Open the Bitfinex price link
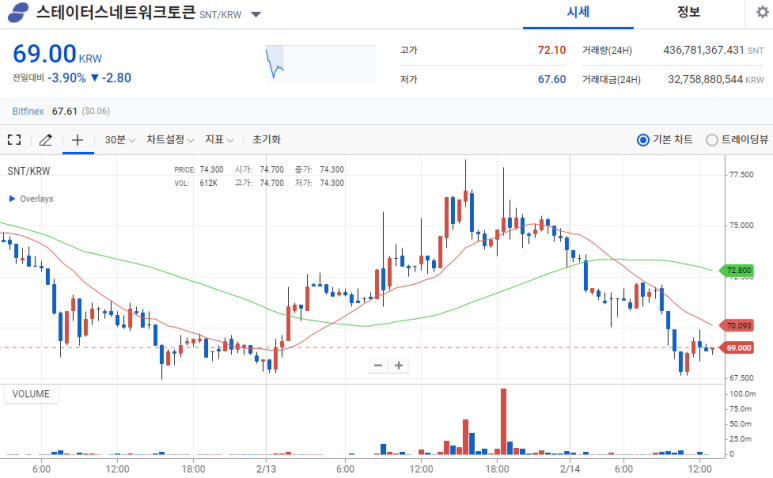773x478 pixels. [x=28, y=111]
